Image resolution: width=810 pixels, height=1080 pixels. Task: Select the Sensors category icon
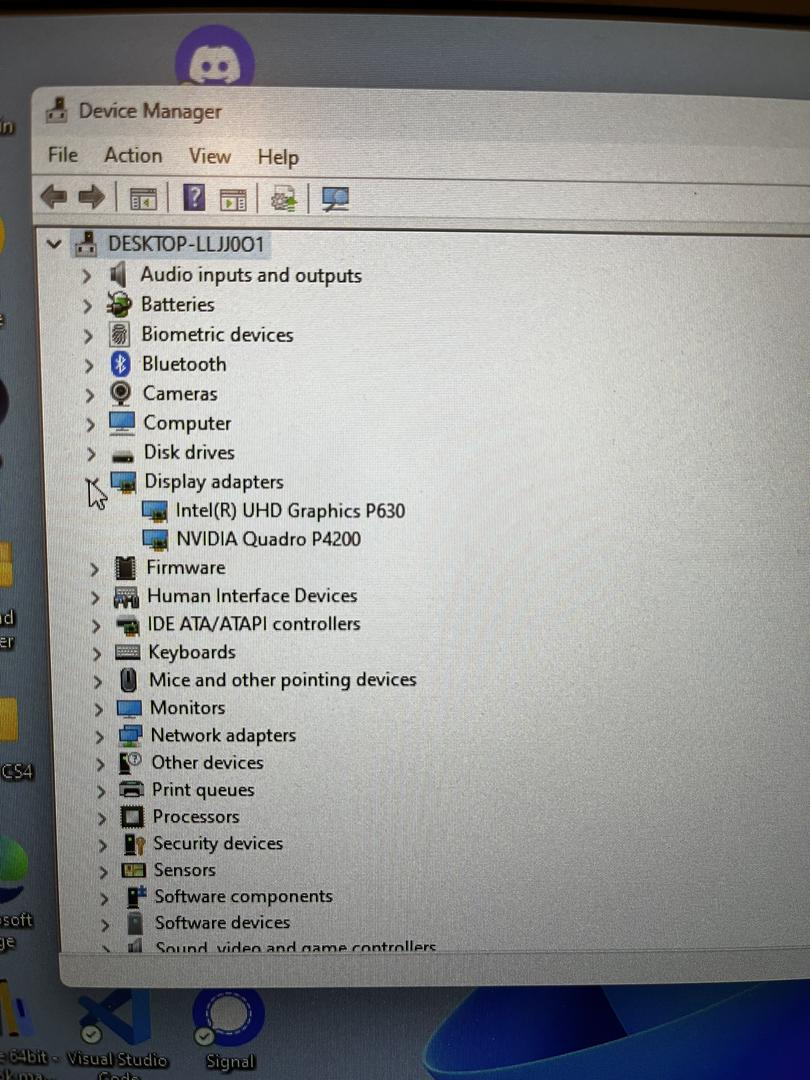tap(134, 871)
